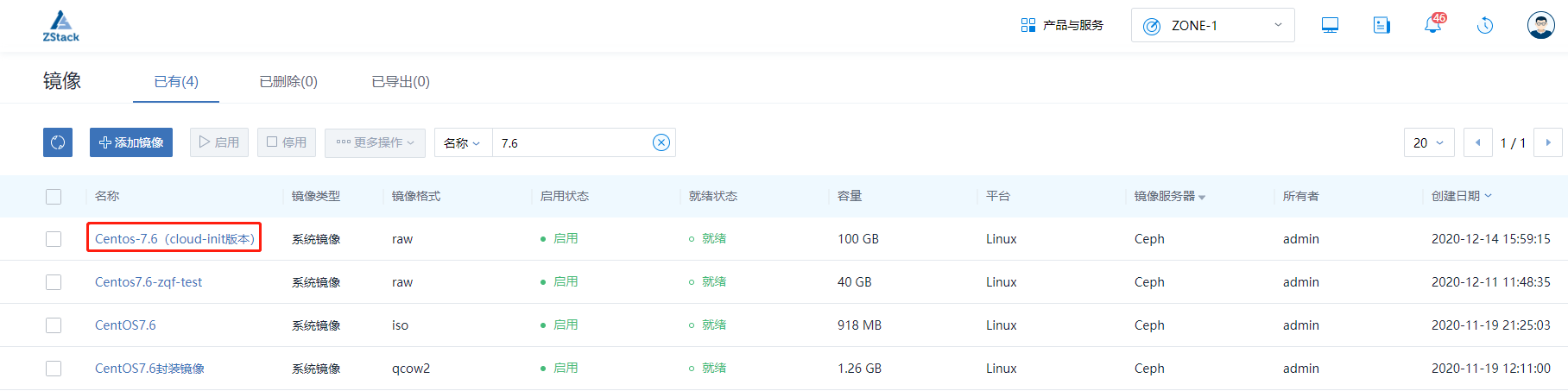This screenshot has width=1568, height=391.
Task: Click the 启用状态 column header
Action: point(565,196)
